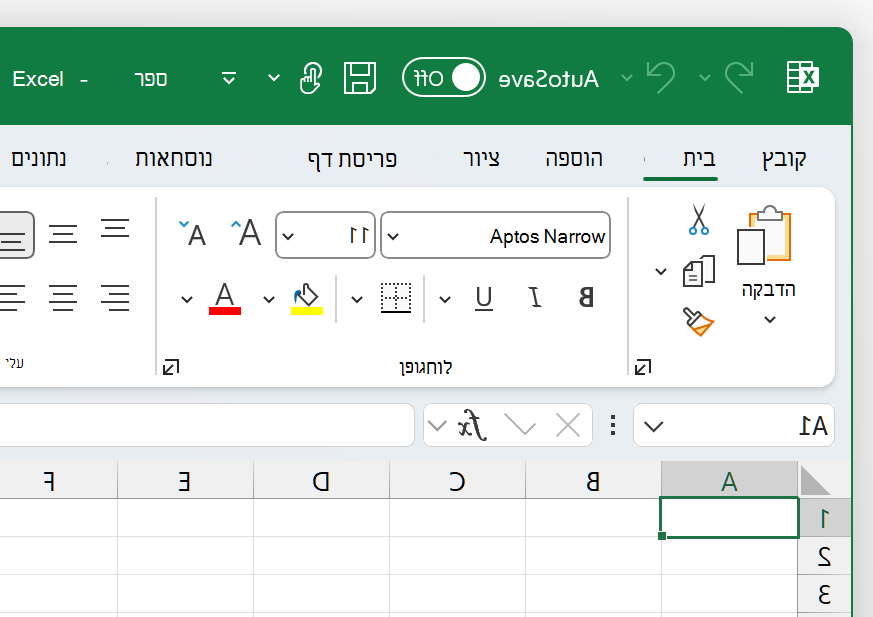Click the Excel app logo icon
The image size is (873, 617).
point(802,77)
